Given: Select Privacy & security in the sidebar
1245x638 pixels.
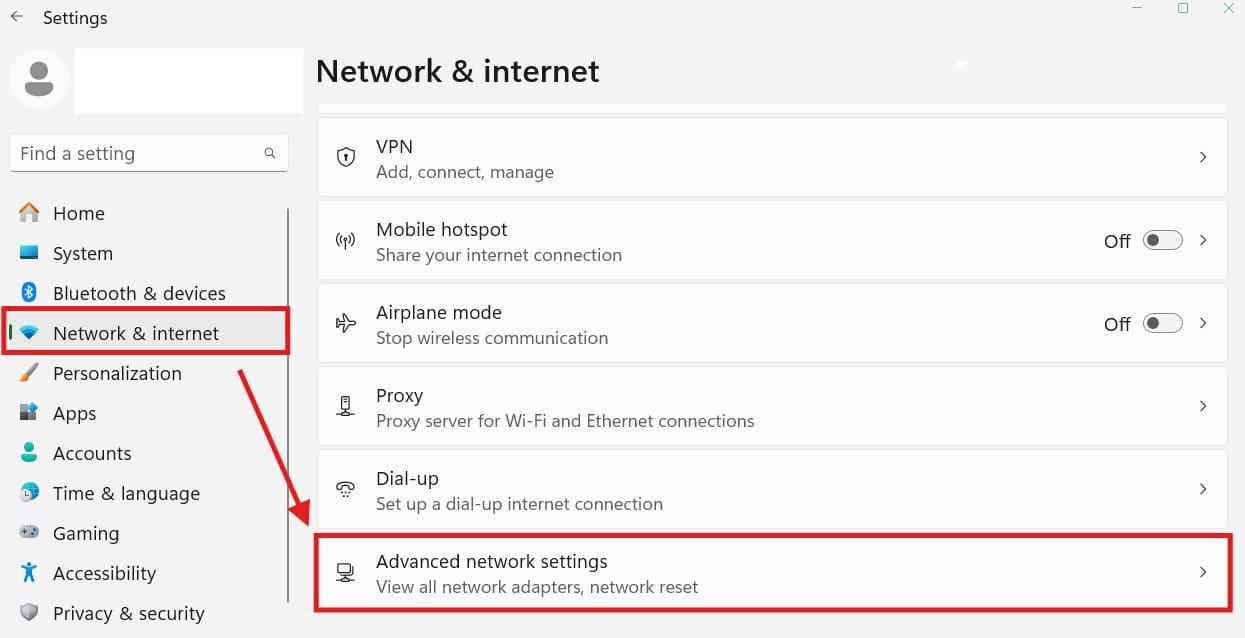Looking at the screenshot, I should [x=128, y=613].
